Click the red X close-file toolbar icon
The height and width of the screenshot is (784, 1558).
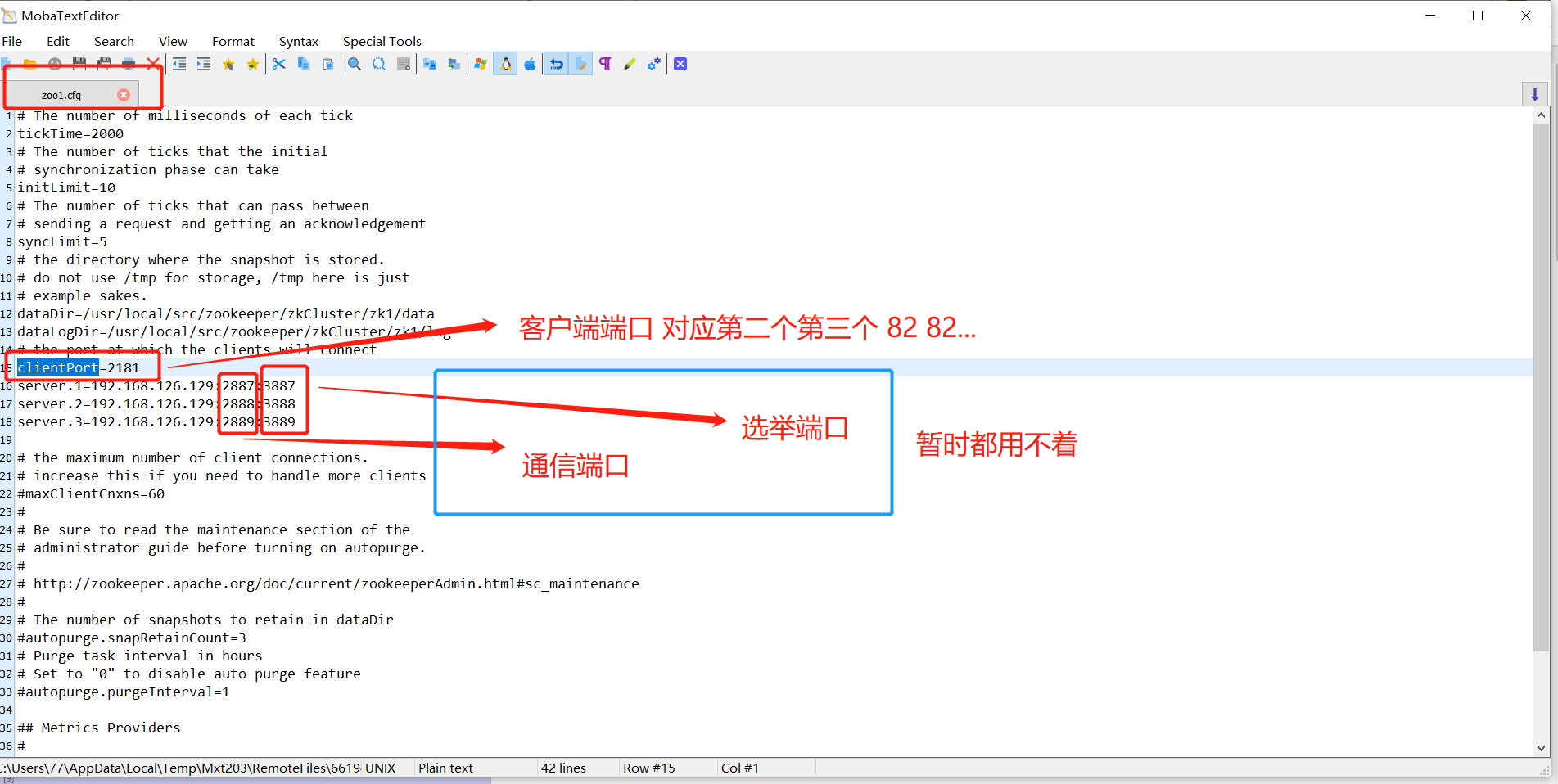(153, 64)
